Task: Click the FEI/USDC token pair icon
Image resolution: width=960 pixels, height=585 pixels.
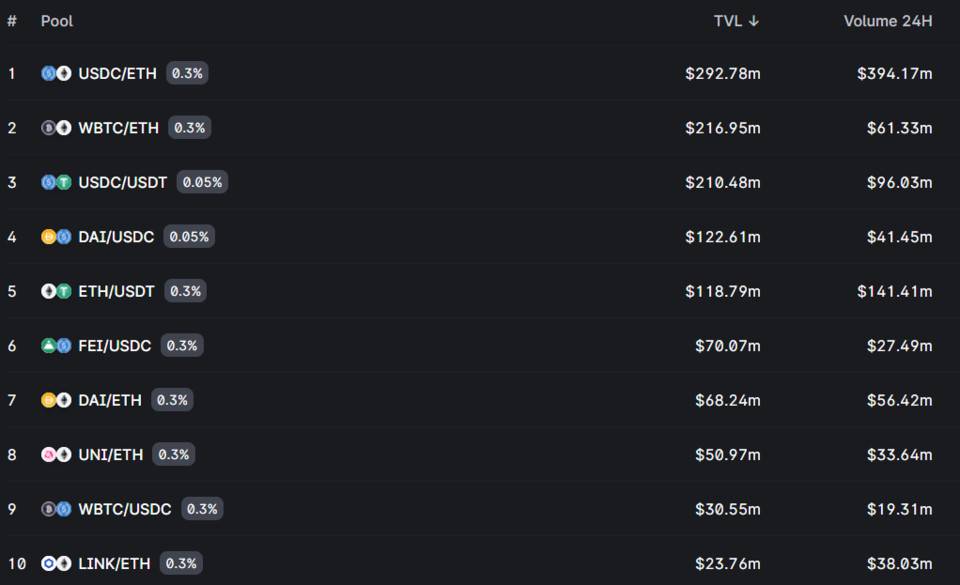Action: point(56,346)
